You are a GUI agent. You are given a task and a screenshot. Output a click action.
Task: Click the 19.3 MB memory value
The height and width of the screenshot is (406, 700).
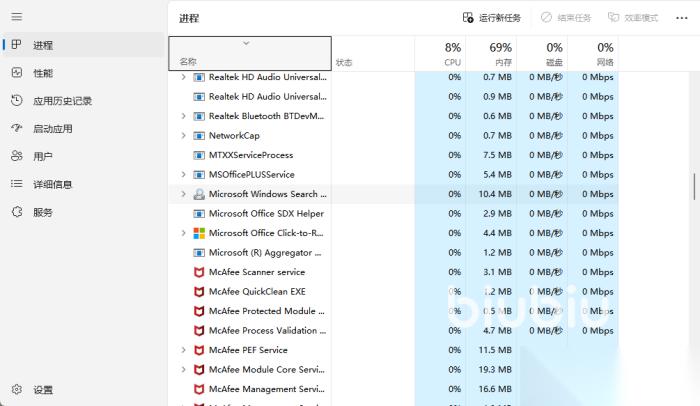click(495, 369)
